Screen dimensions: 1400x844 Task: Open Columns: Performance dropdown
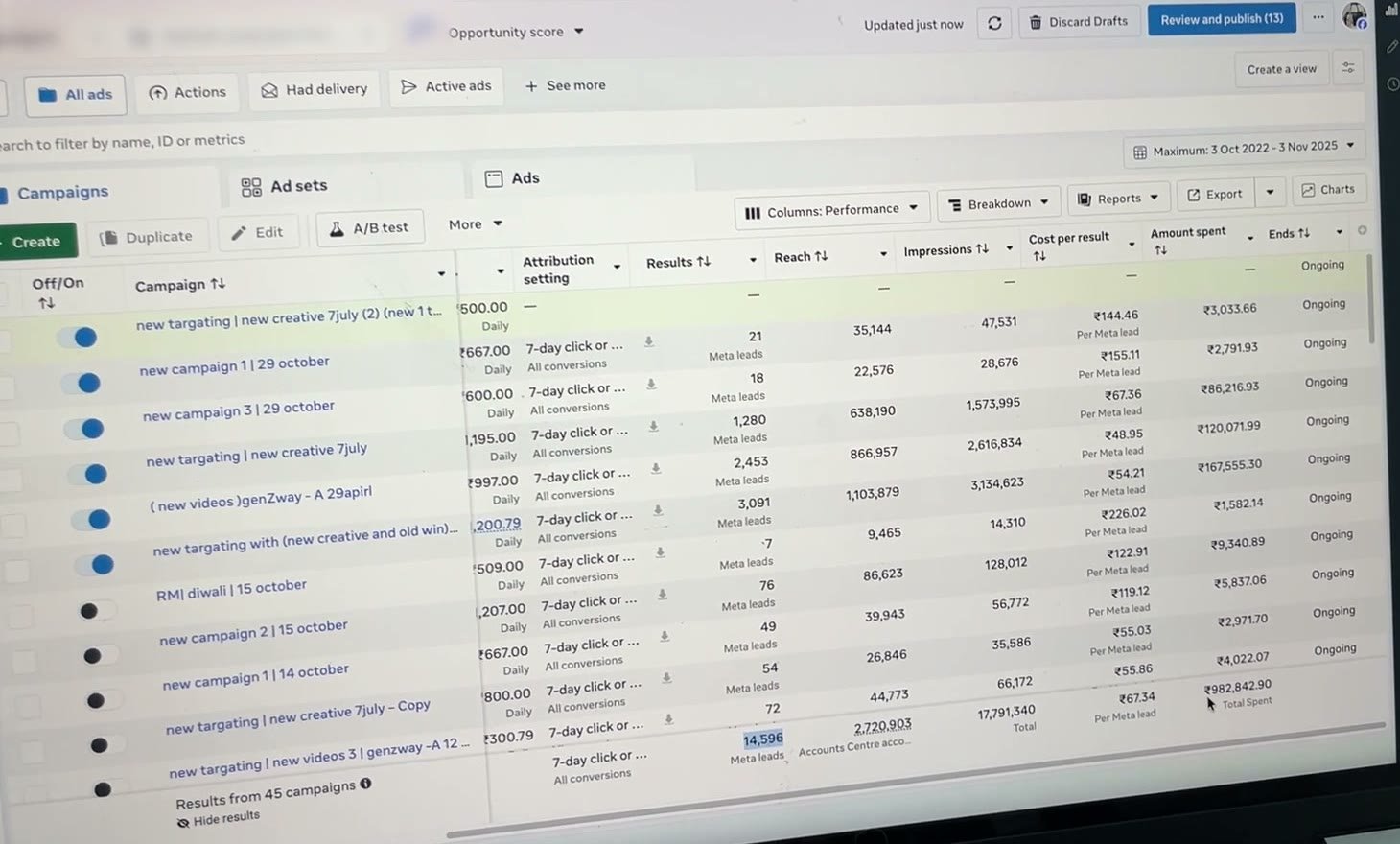[832, 210]
